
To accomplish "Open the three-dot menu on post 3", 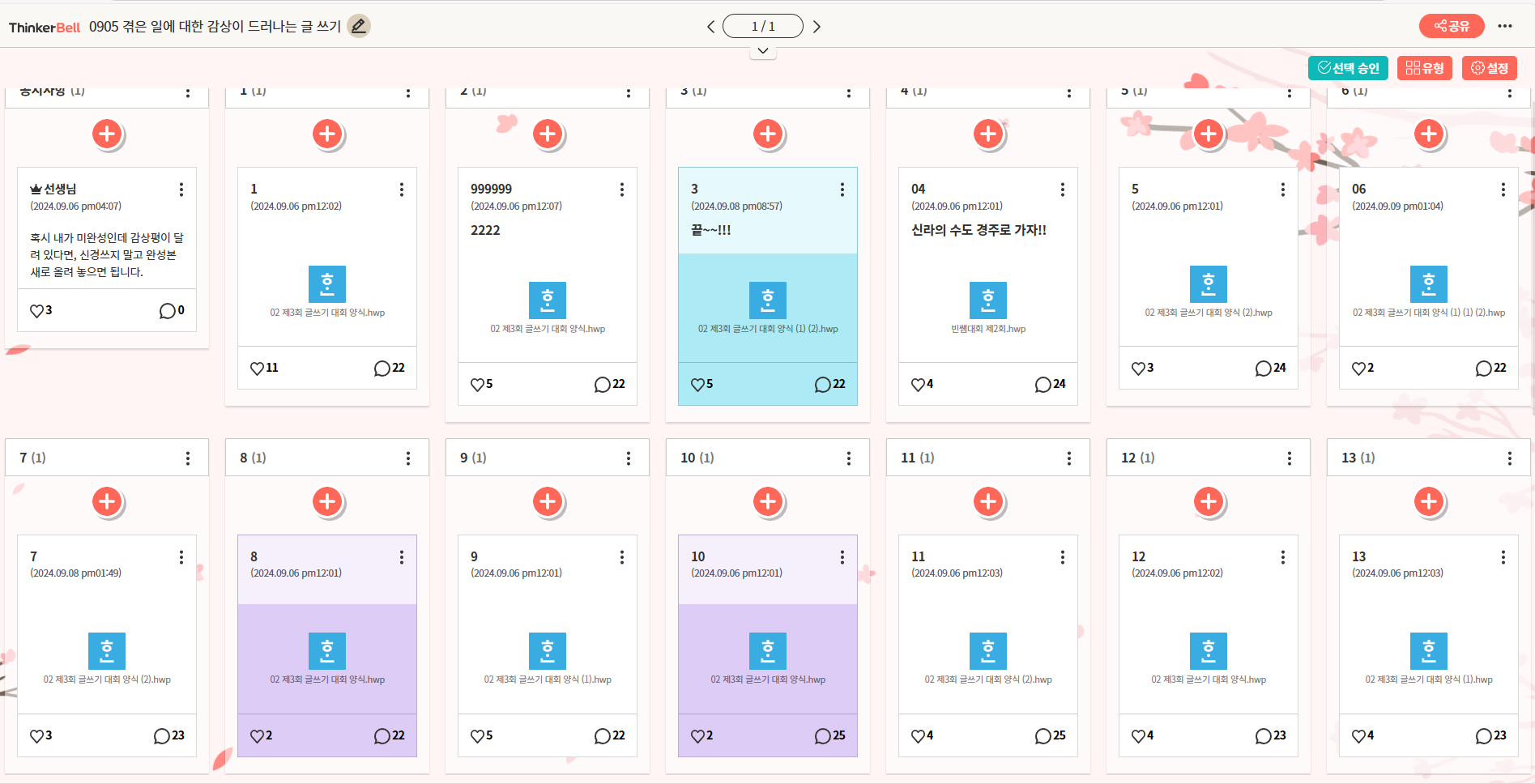I will click(842, 190).
